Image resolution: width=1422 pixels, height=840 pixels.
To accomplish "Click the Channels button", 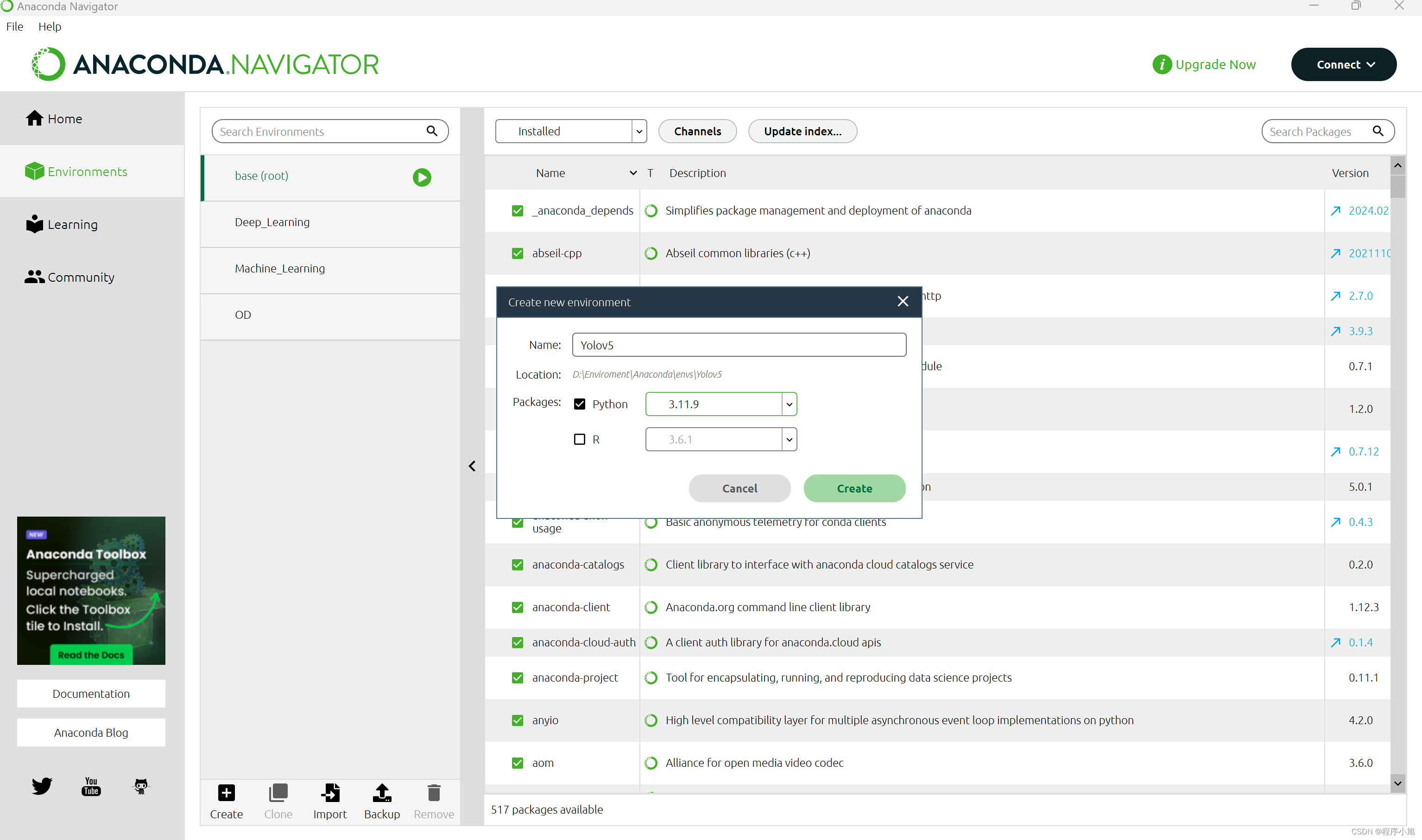I will (697, 131).
